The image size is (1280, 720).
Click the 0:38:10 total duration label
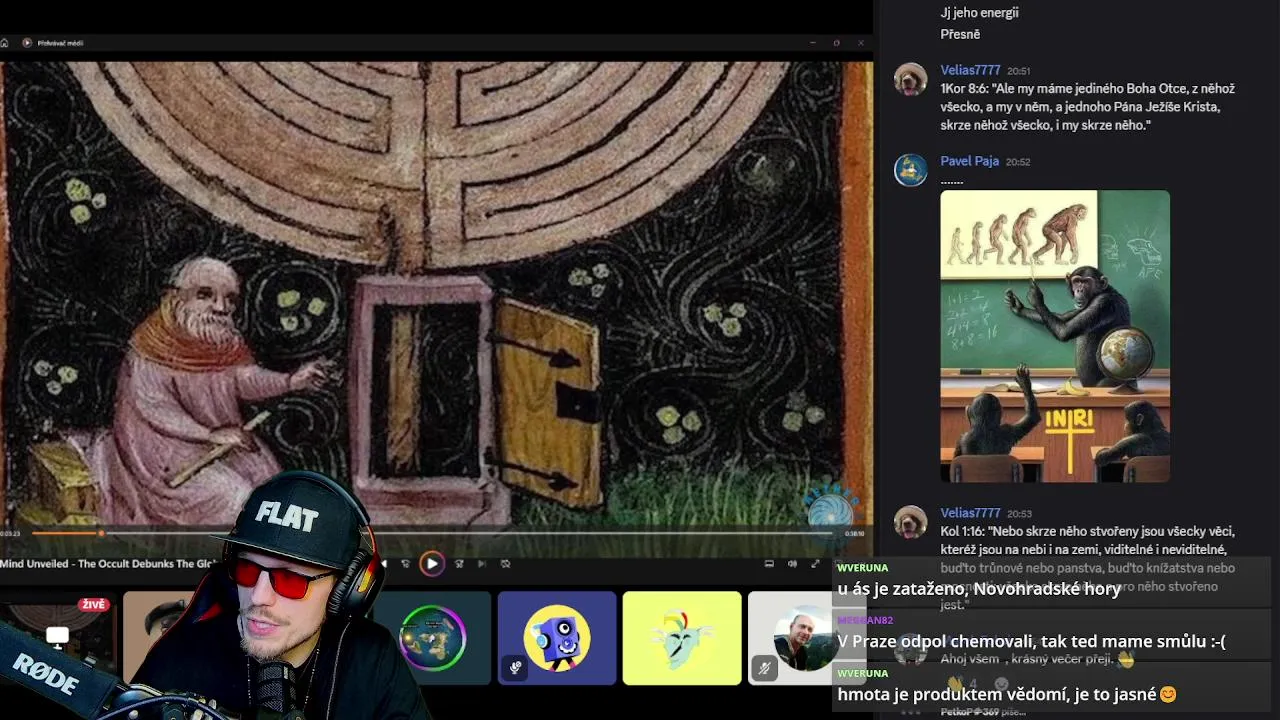pyautogui.click(x=854, y=534)
